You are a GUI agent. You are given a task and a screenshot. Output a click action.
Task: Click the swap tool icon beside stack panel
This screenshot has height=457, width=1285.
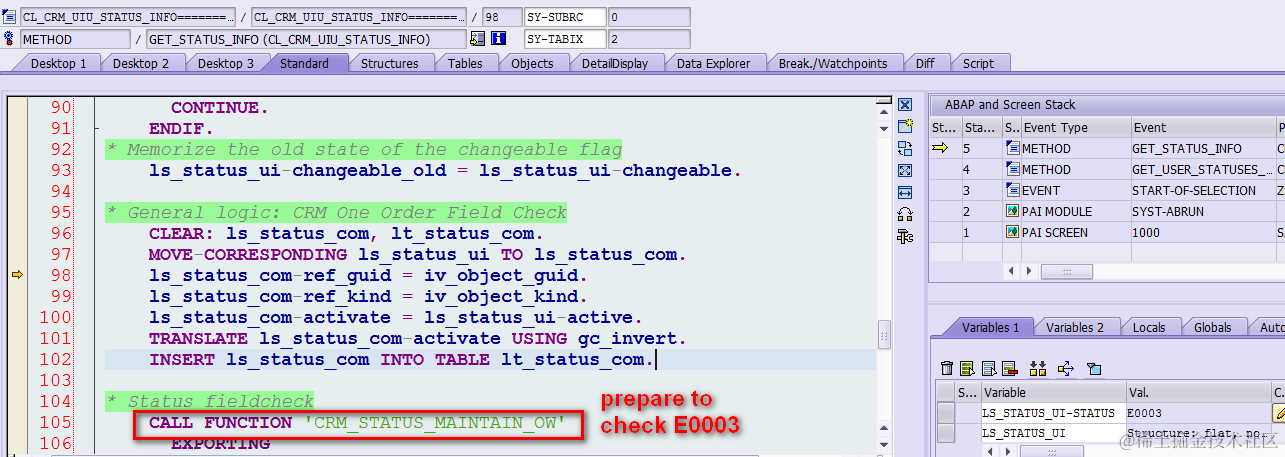pos(905,148)
